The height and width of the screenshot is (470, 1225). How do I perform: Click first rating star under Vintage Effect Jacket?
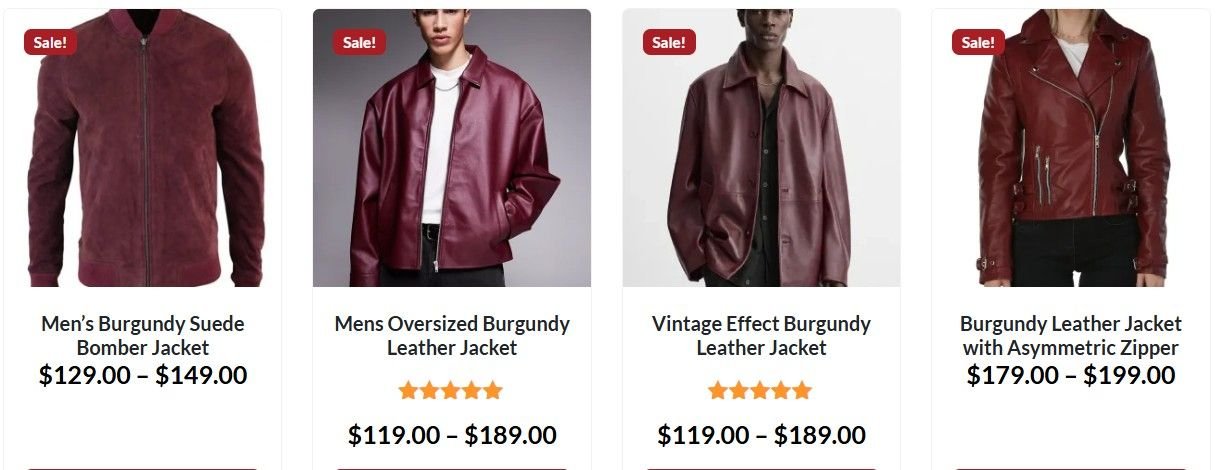point(719,391)
